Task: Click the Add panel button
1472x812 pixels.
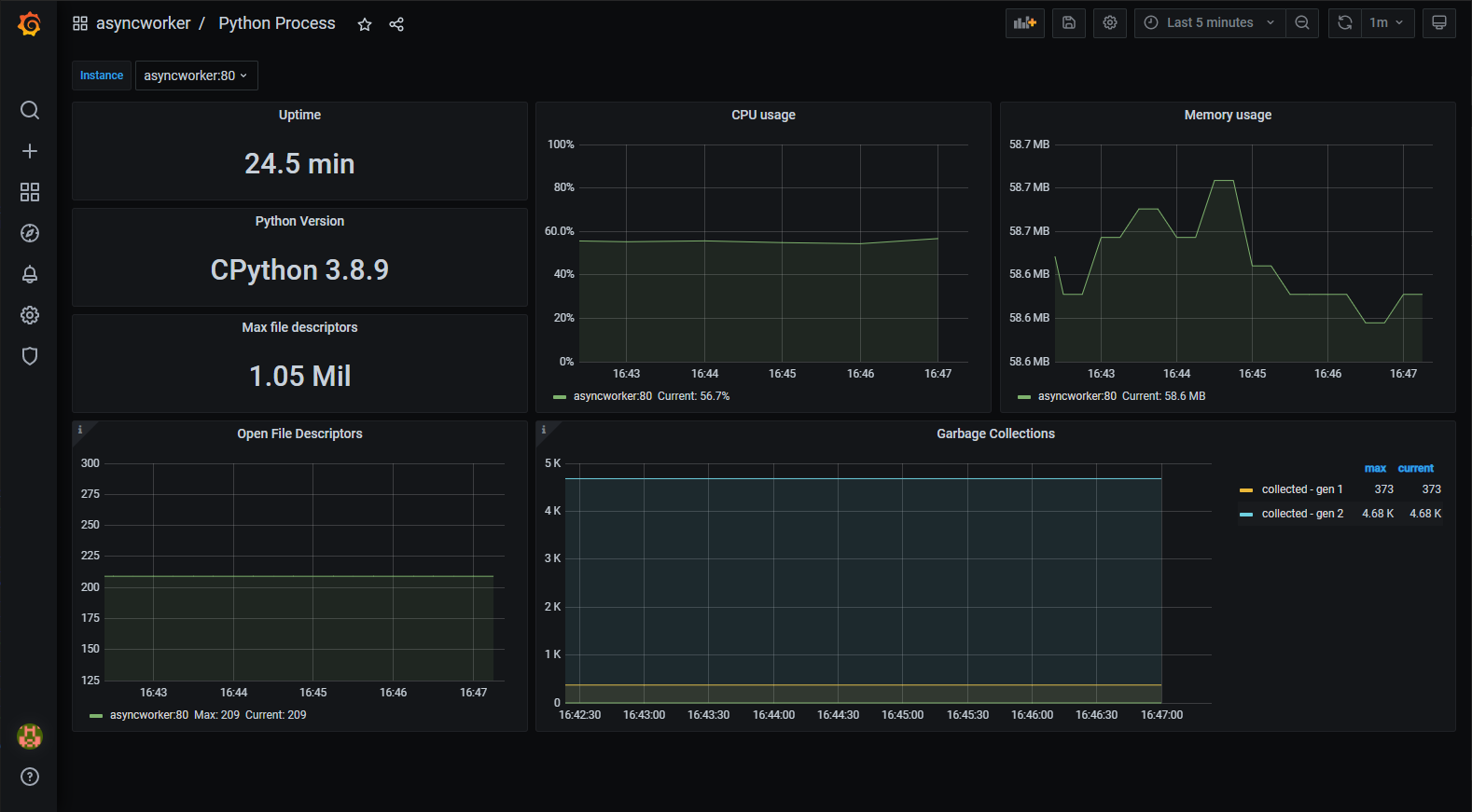Action: [1025, 23]
